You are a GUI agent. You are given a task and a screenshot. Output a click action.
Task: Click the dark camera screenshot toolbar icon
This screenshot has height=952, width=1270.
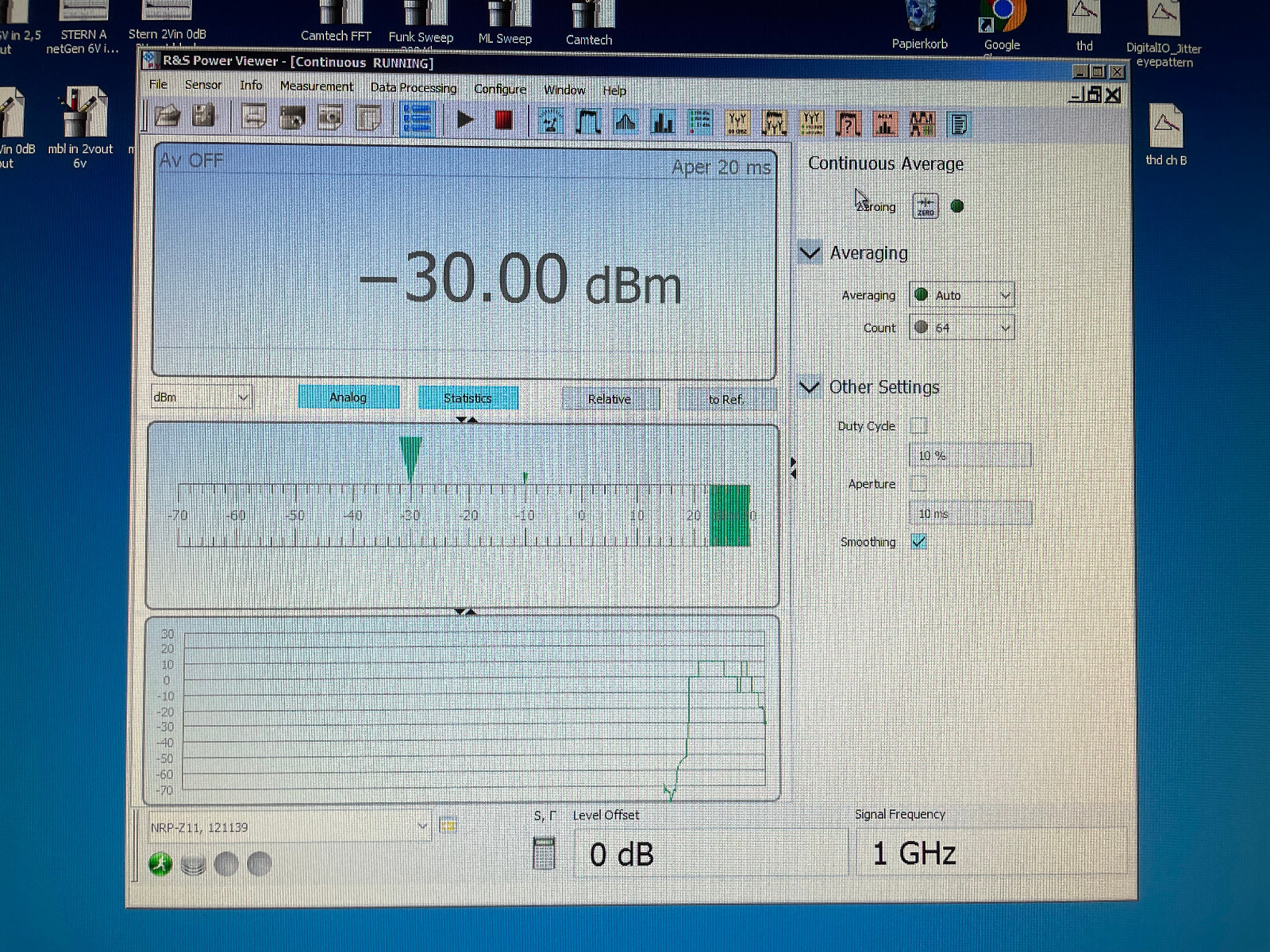[292, 118]
